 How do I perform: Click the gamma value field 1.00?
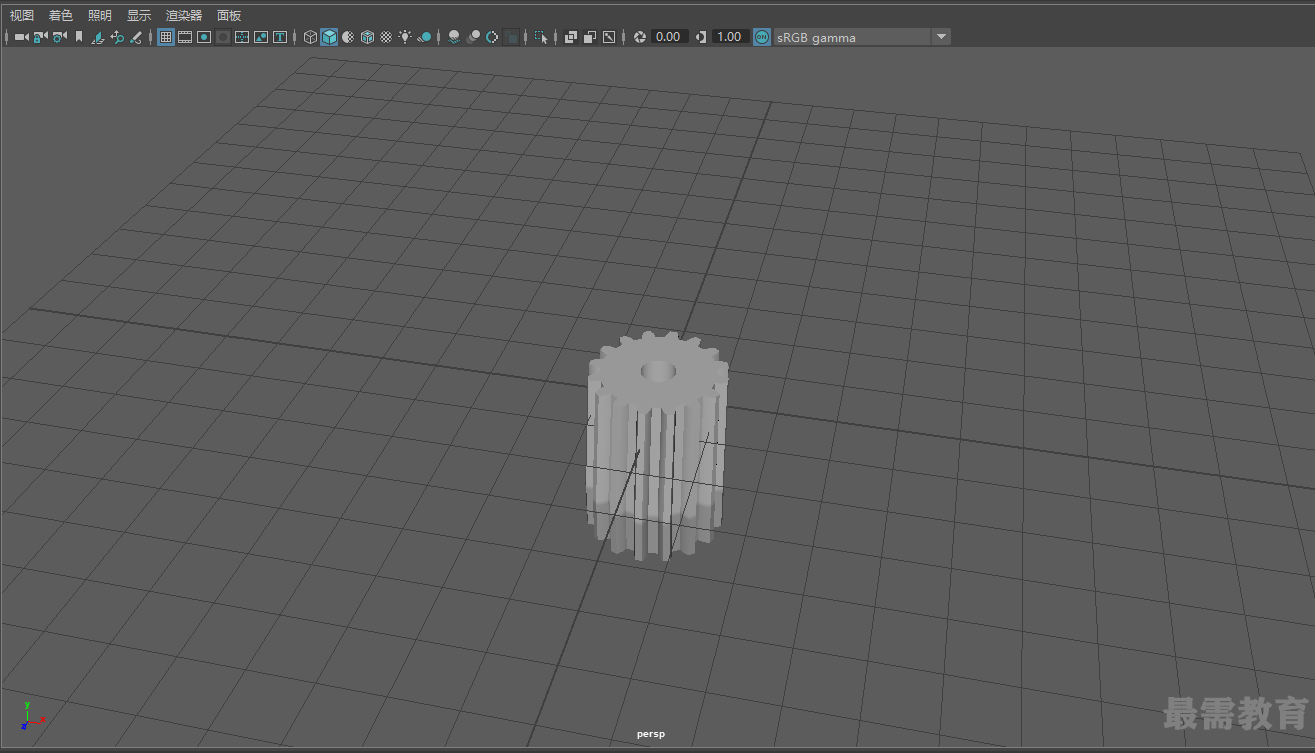pyautogui.click(x=730, y=37)
